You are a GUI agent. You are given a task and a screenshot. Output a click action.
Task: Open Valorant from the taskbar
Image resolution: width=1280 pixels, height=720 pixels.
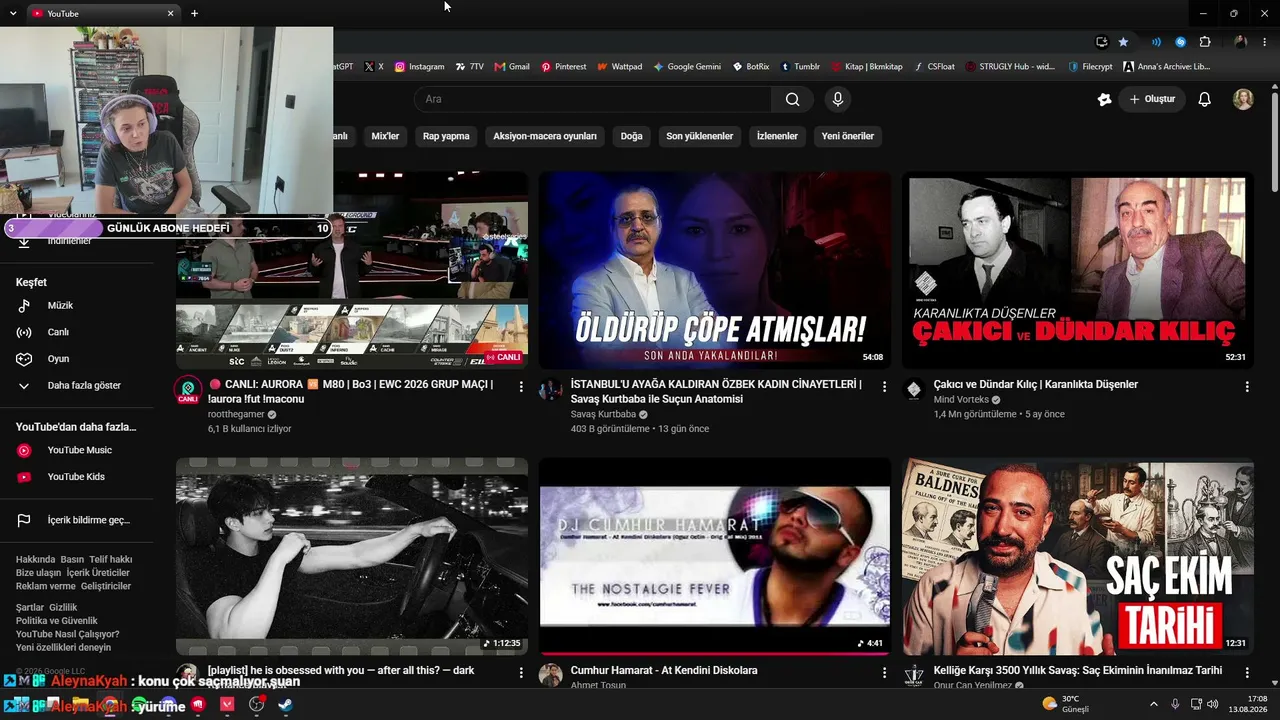point(227,704)
